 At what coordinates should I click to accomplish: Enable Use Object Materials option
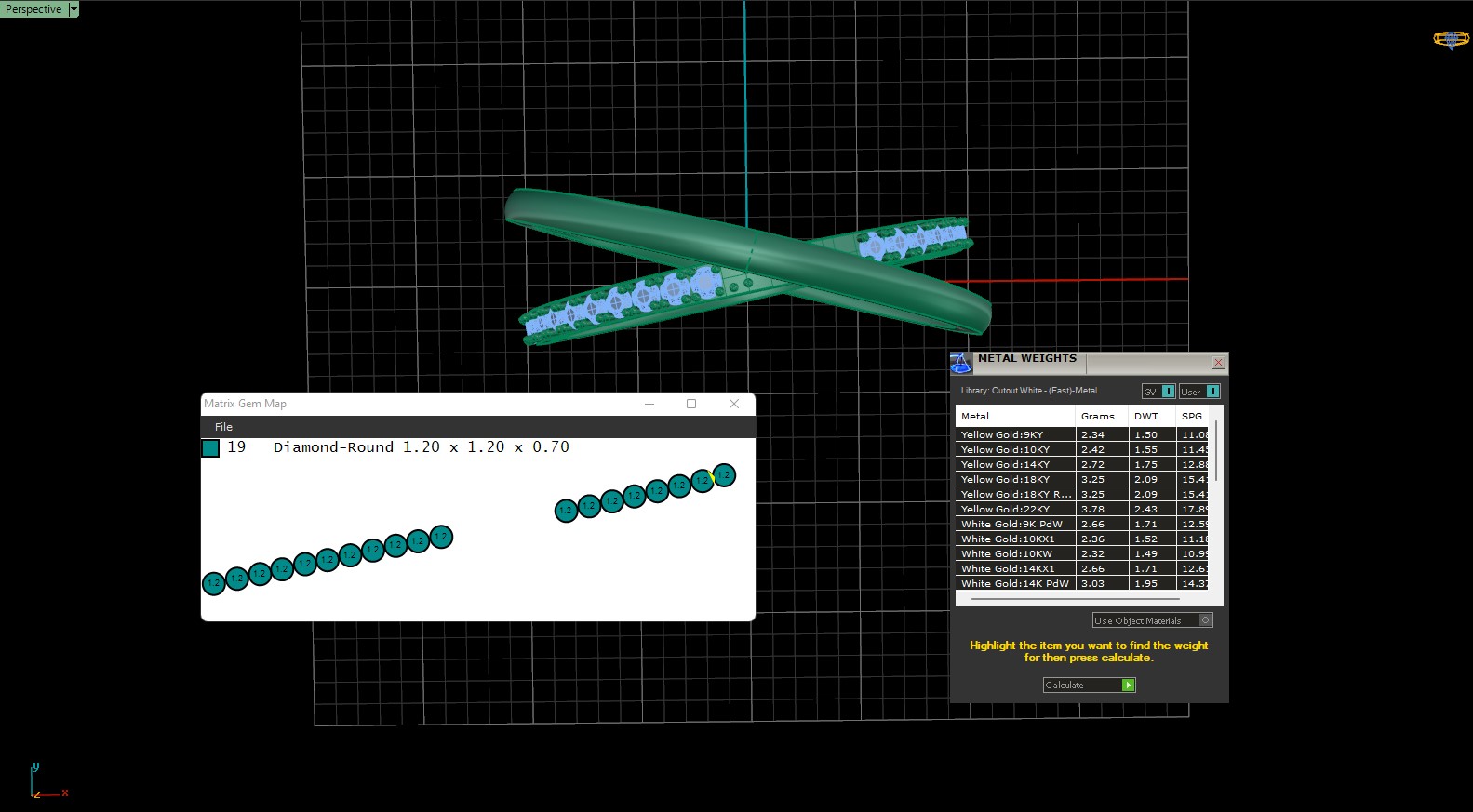point(1205,620)
